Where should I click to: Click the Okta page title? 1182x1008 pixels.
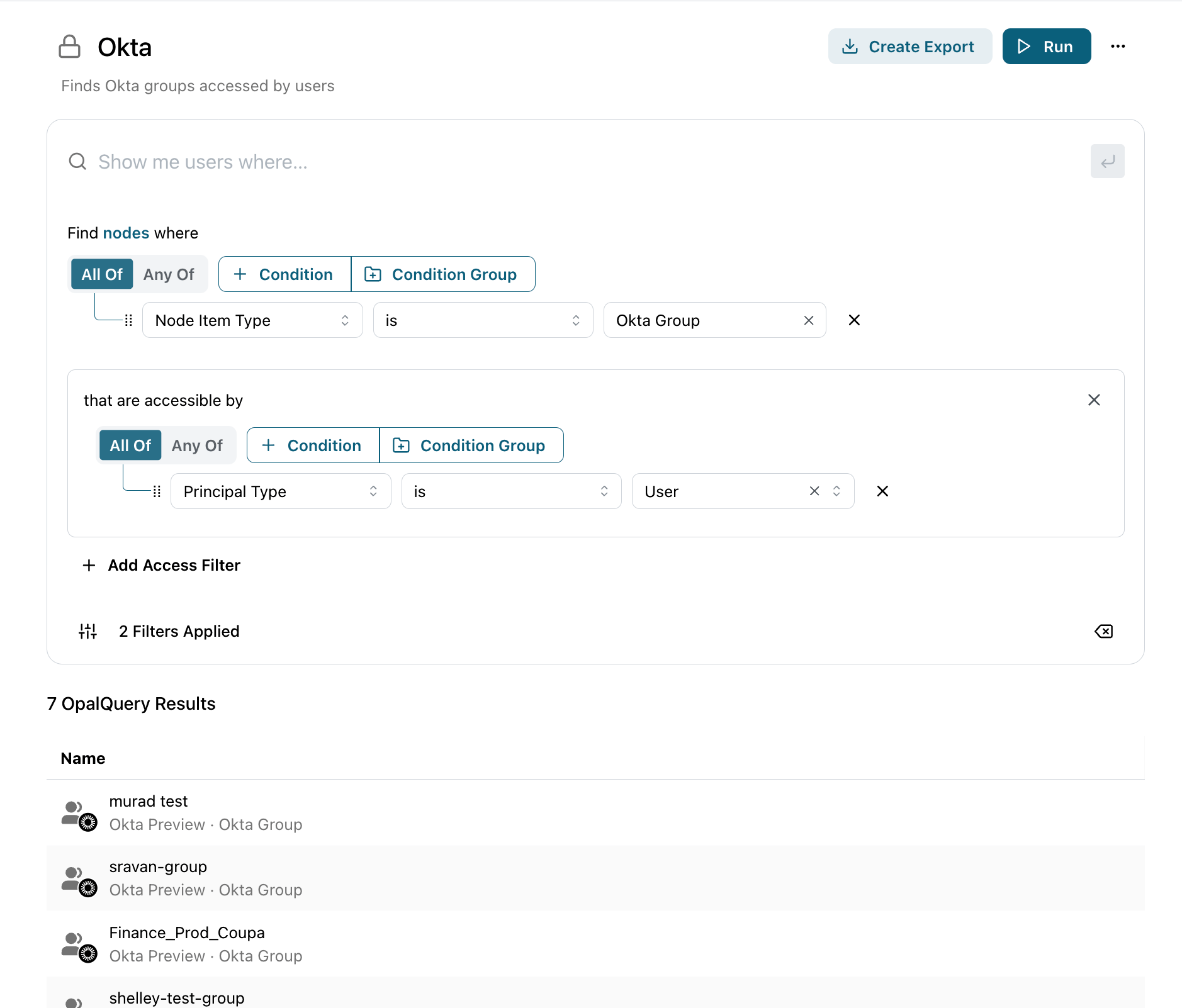[x=125, y=47]
